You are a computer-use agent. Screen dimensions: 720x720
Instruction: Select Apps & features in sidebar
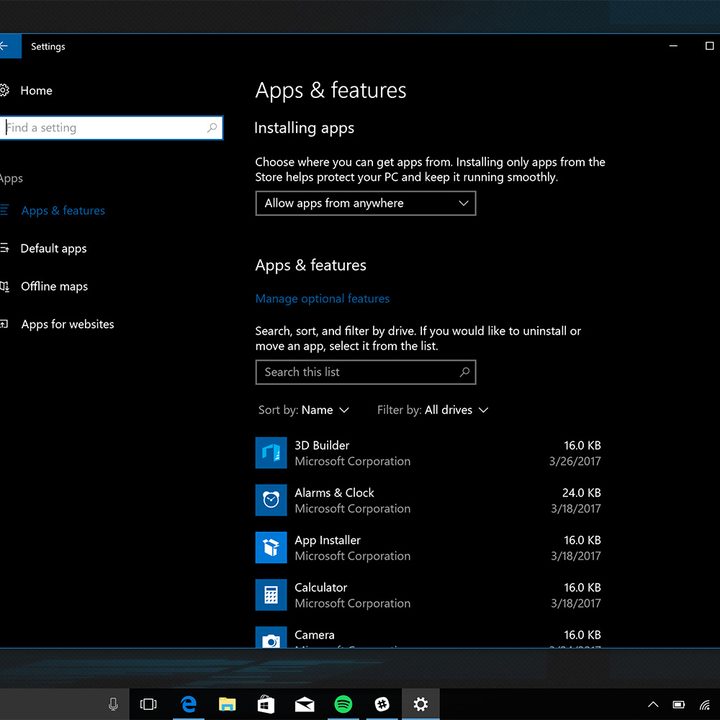(63, 210)
